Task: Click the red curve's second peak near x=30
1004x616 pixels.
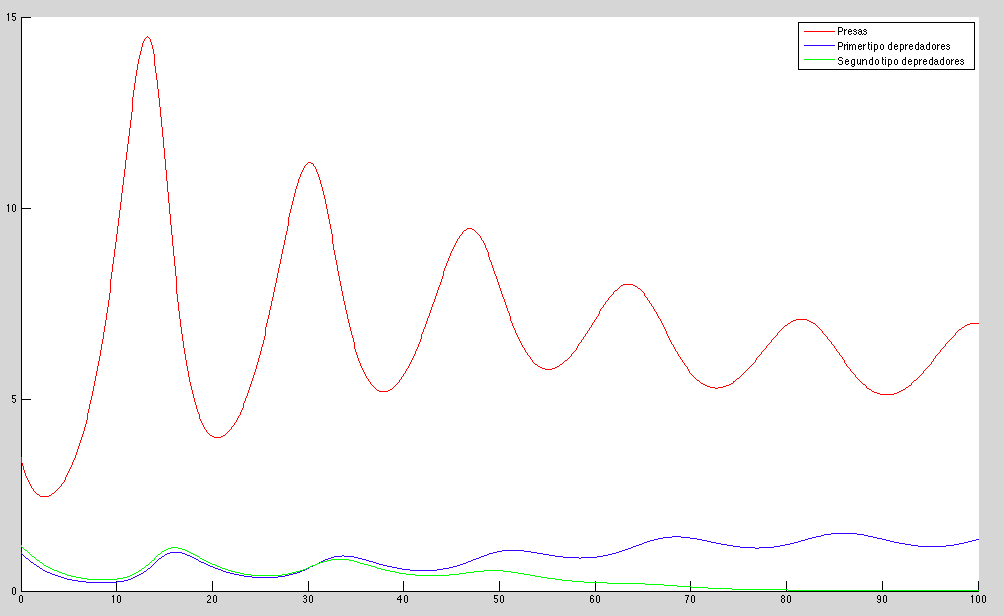Action: pos(309,162)
